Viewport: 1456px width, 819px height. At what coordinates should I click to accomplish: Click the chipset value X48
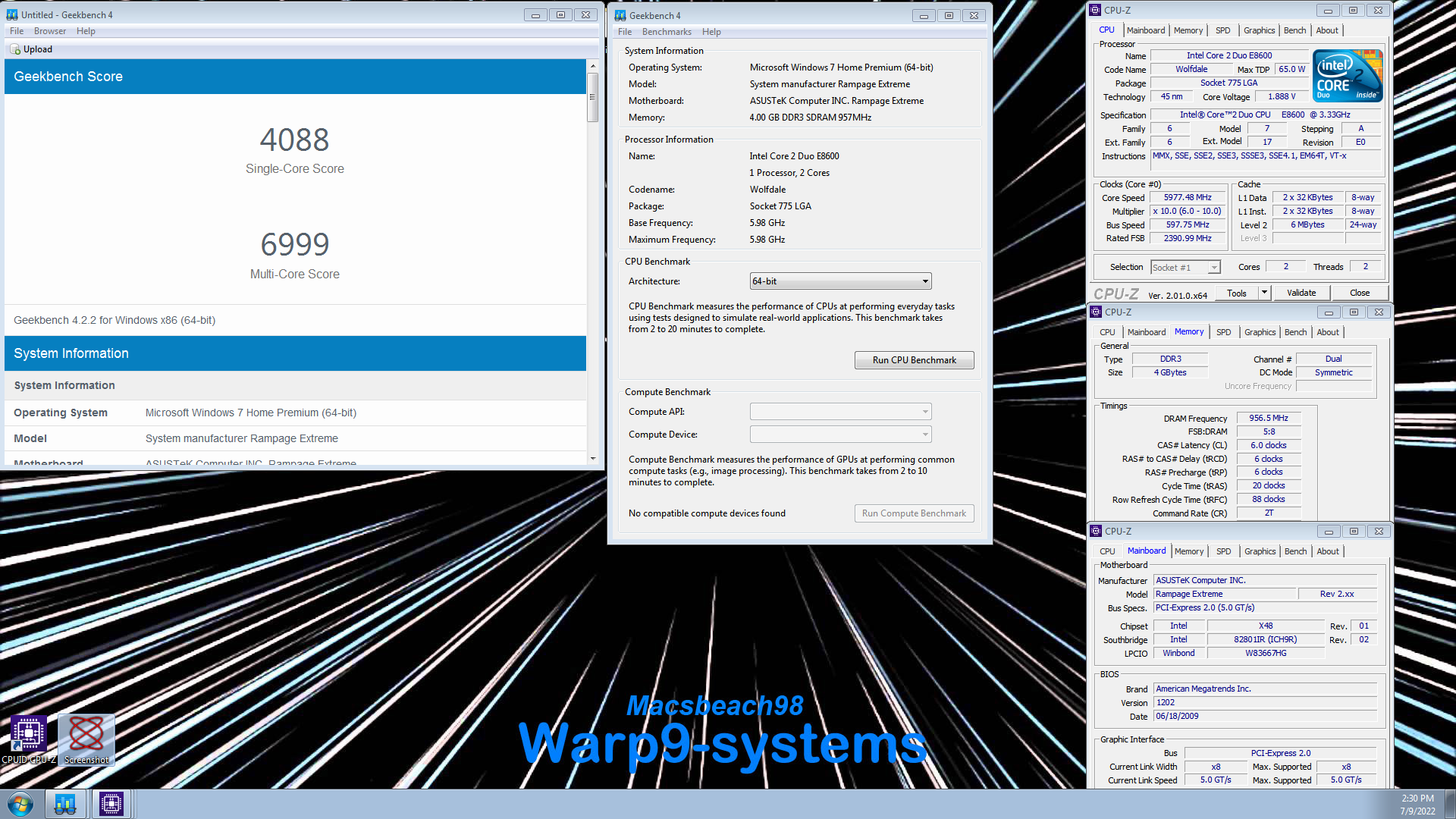click(1266, 626)
